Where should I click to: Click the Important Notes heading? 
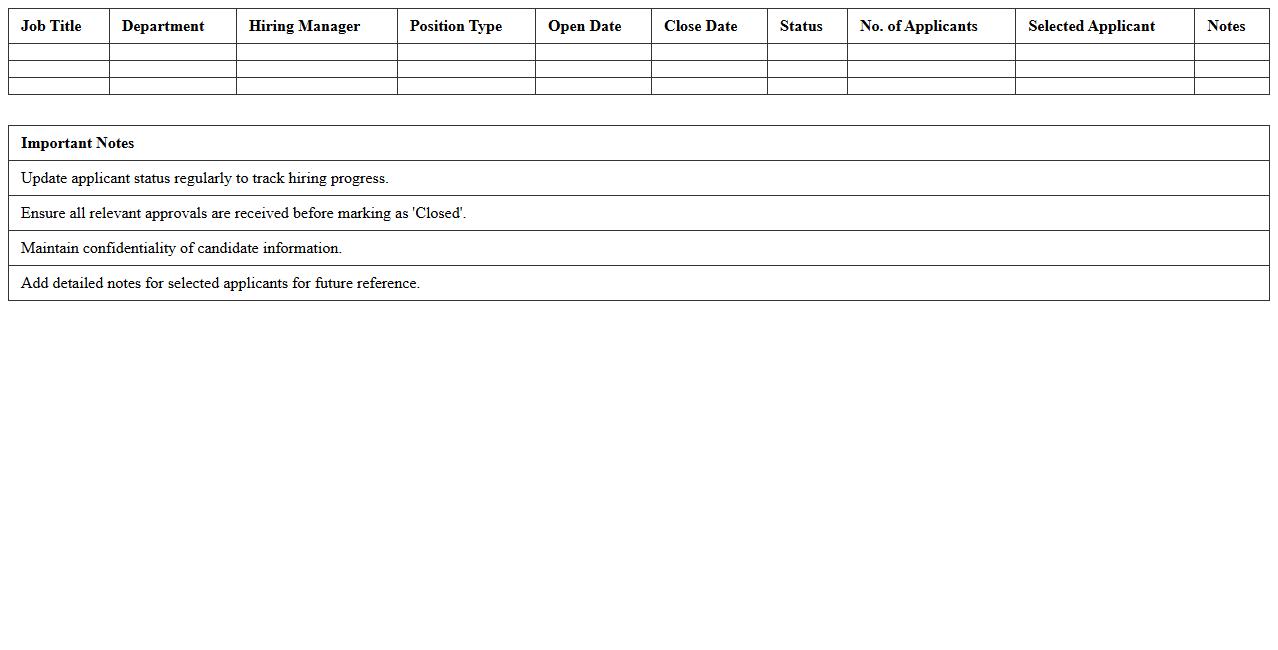tap(78, 143)
